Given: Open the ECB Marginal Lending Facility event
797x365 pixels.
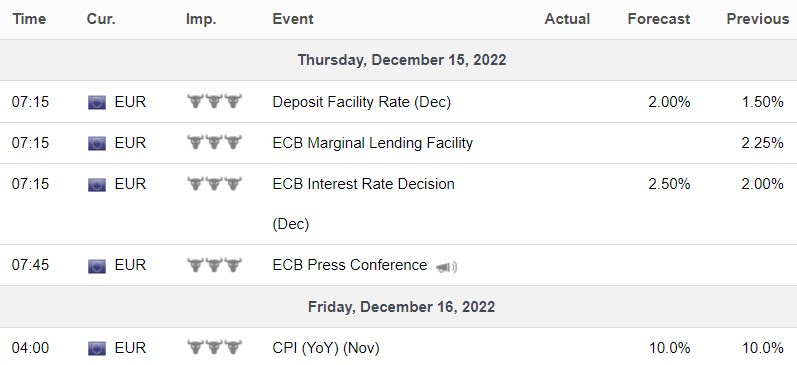Looking at the screenshot, I should tap(373, 143).
